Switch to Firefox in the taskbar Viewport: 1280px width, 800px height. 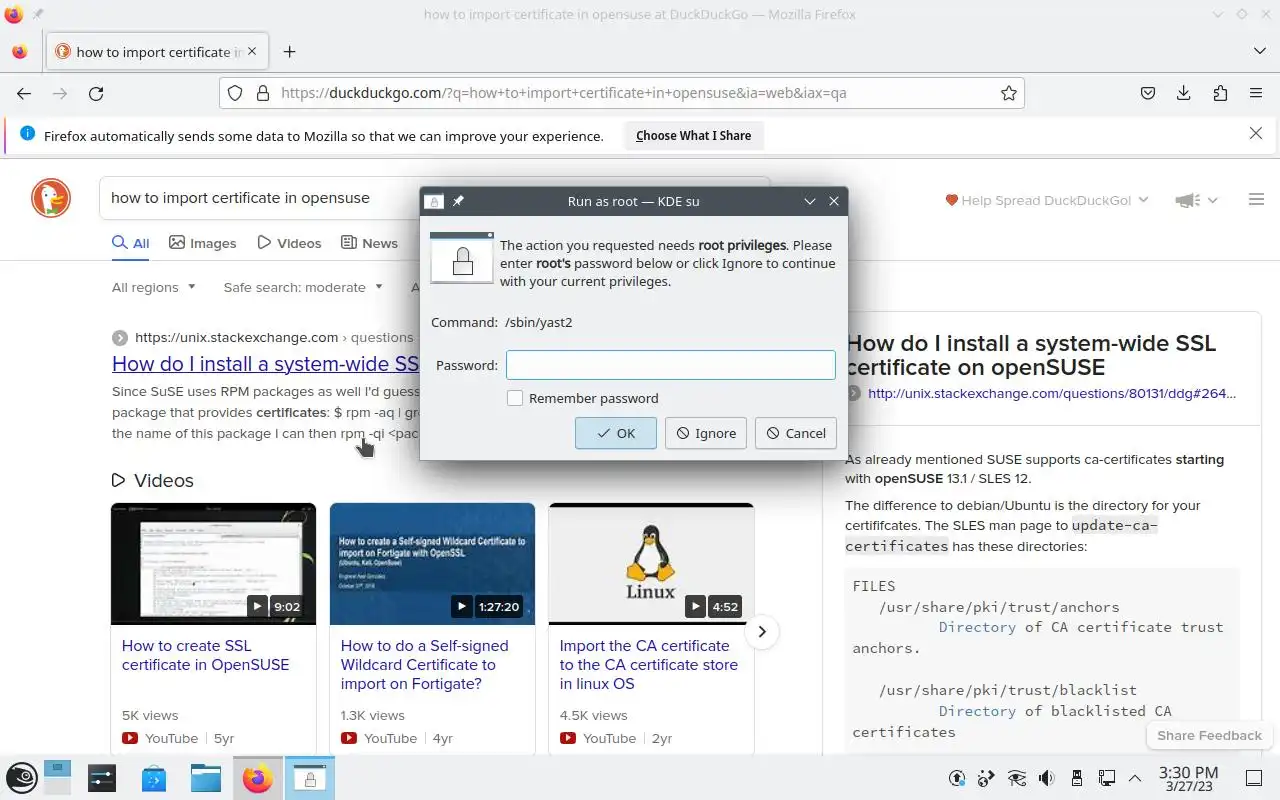[x=258, y=778]
